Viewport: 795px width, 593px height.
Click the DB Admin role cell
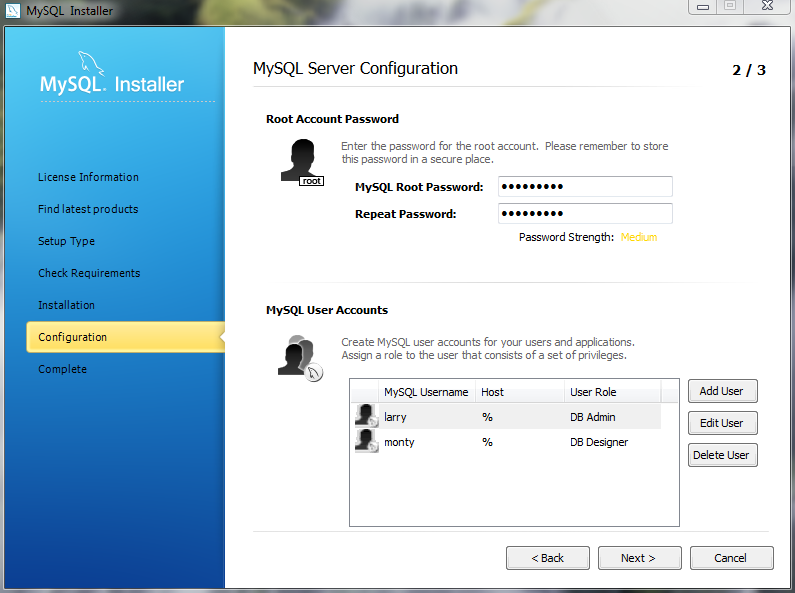point(593,417)
